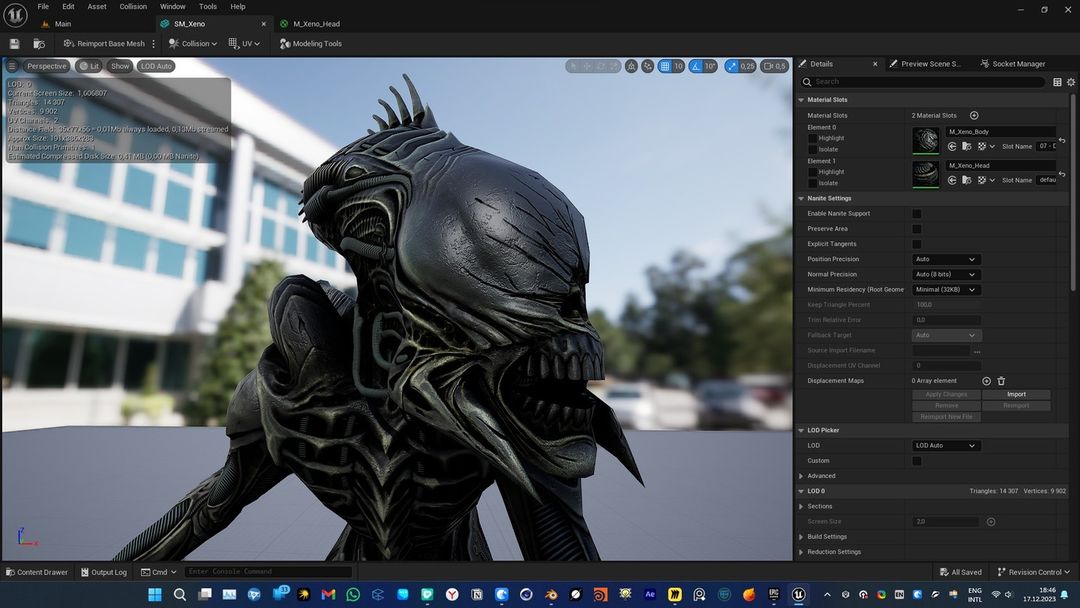Screen dimensions: 1080x608
Task: Check Explicit Tangents option
Action: point(917,244)
